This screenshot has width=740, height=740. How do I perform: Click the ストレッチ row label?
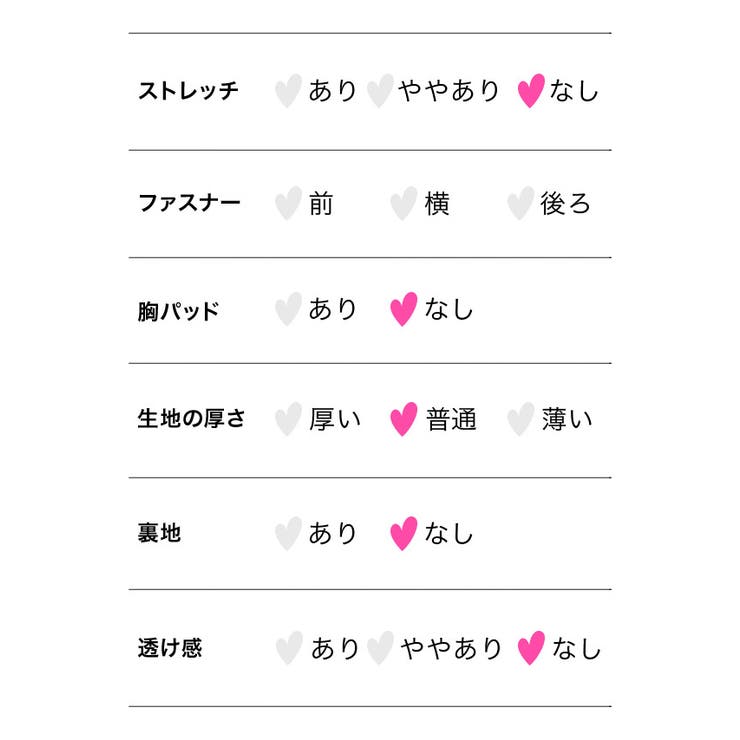pos(188,91)
